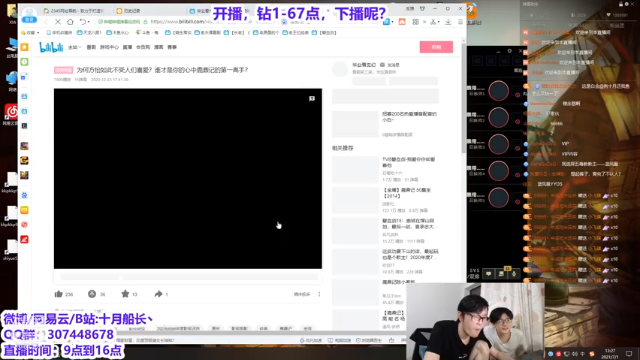Image resolution: width=640 pixels, height=360 pixels.
Task: Click the browser back arrow
Action: pos(46,22)
